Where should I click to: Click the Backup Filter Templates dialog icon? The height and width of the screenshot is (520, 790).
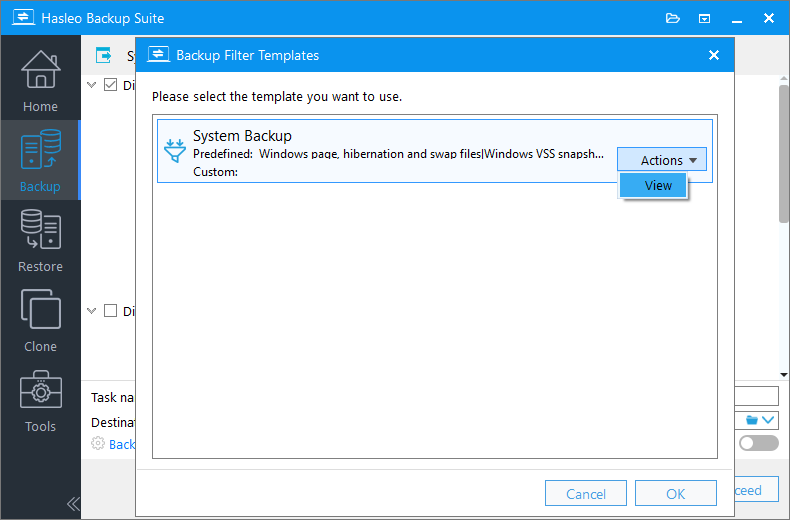coord(158,54)
